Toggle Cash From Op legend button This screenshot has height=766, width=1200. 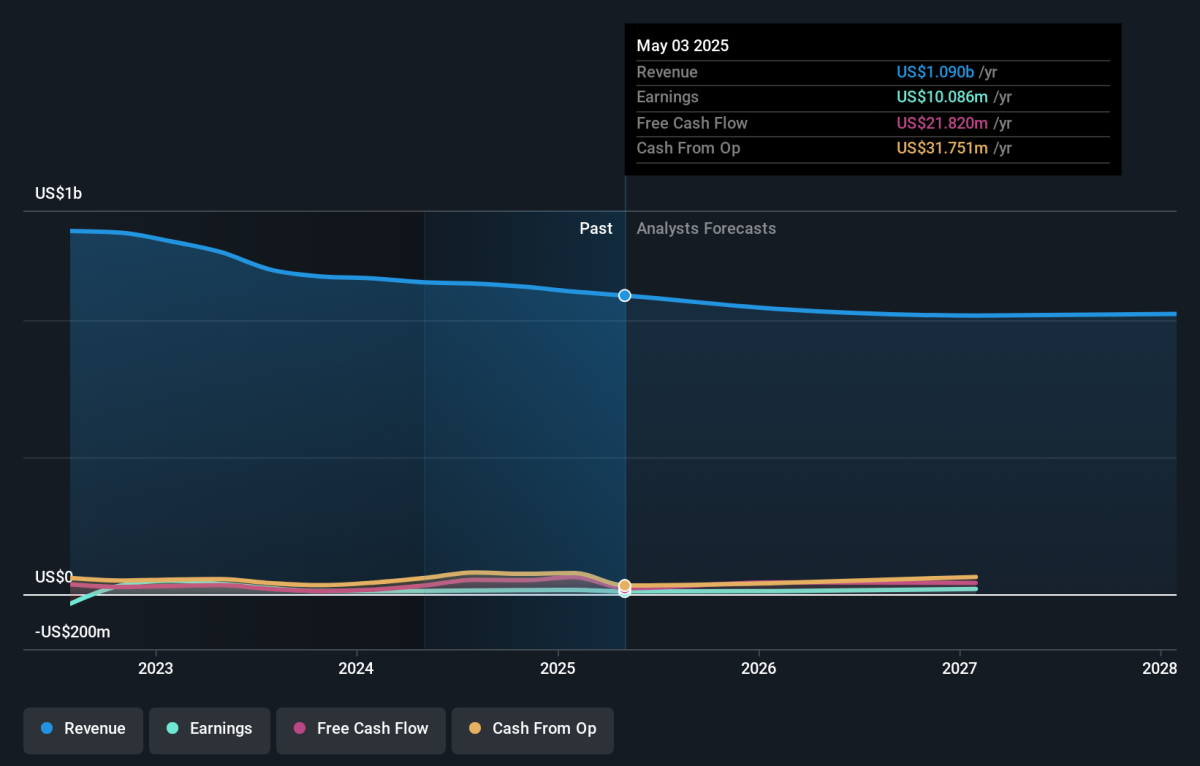[533, 729]
